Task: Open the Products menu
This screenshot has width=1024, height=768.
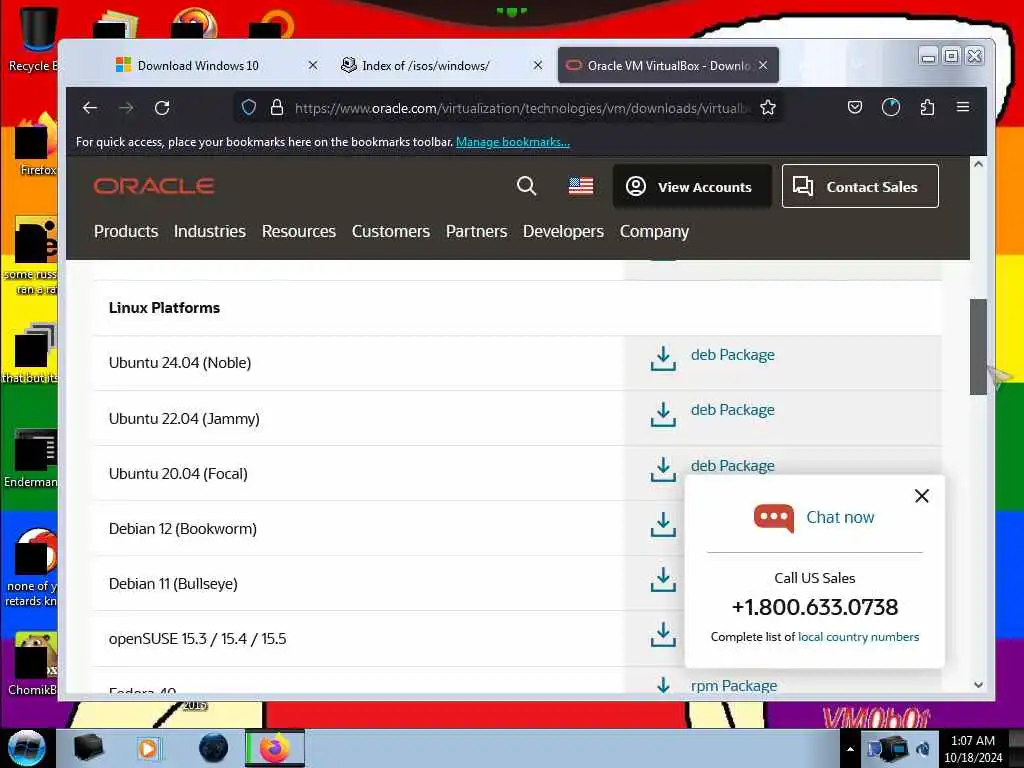Action: pos(126,231)
